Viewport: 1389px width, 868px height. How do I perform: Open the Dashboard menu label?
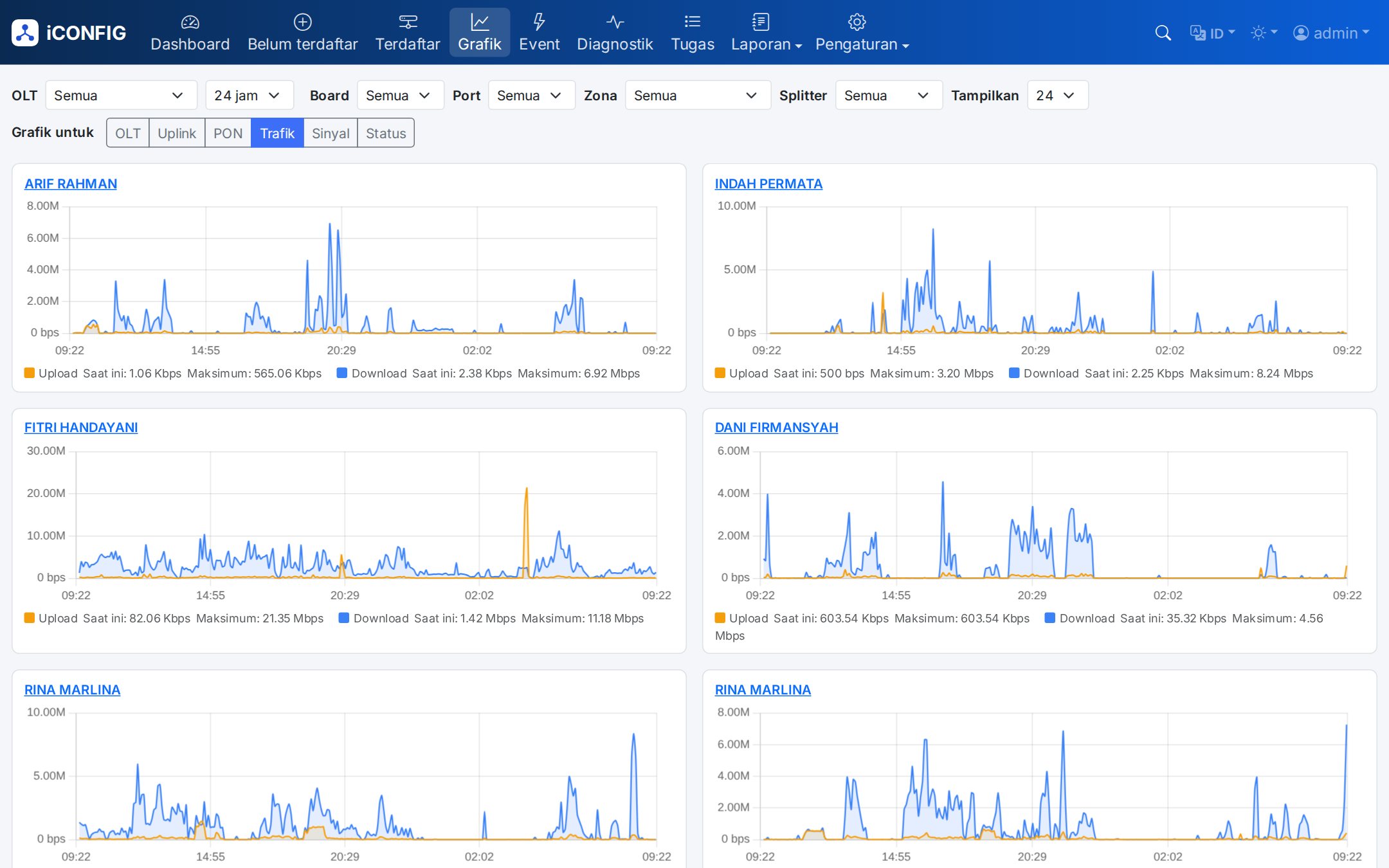pos(190,44)
